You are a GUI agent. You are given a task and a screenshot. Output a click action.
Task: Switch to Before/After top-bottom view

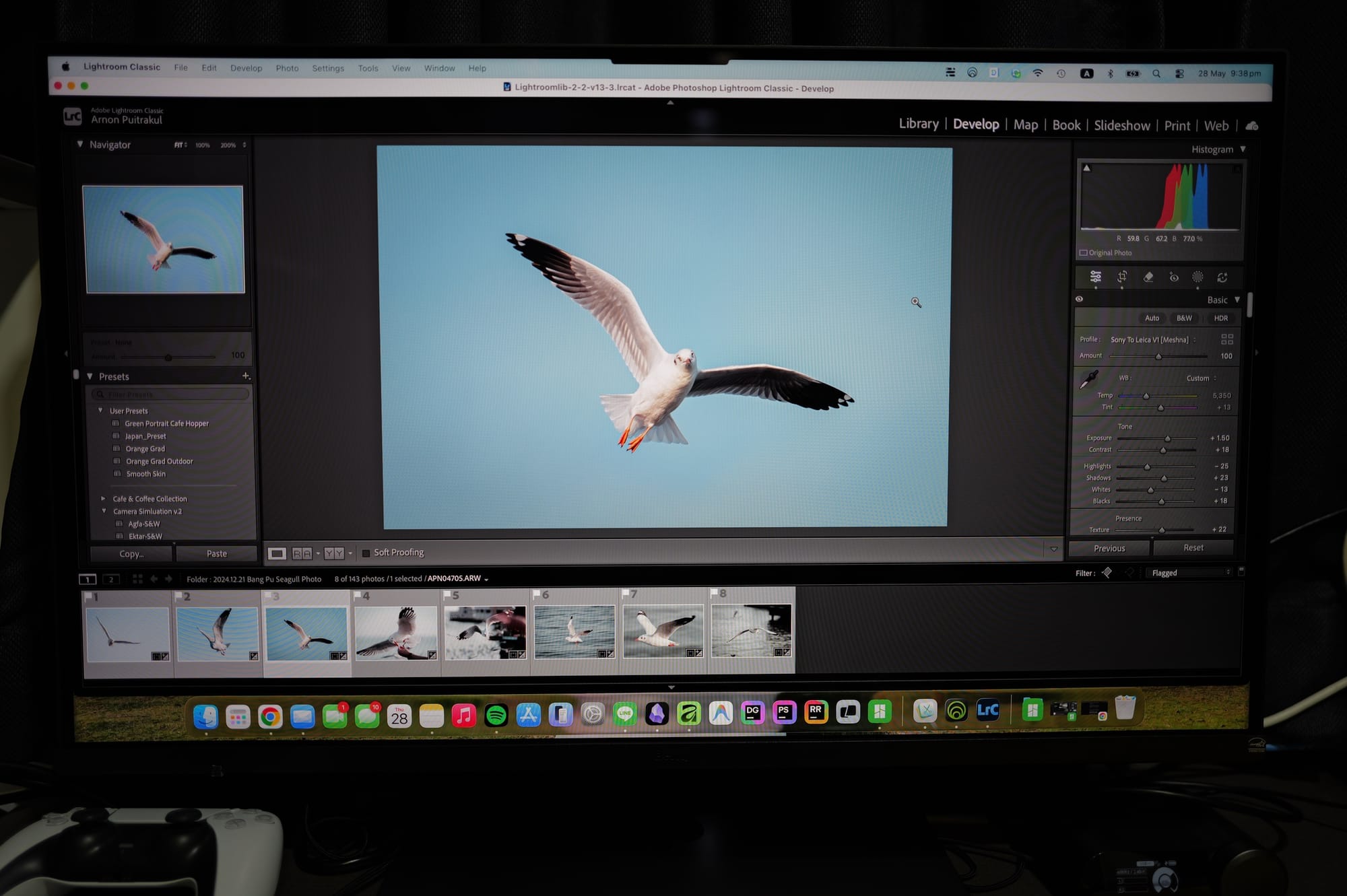tap(334, 553)
